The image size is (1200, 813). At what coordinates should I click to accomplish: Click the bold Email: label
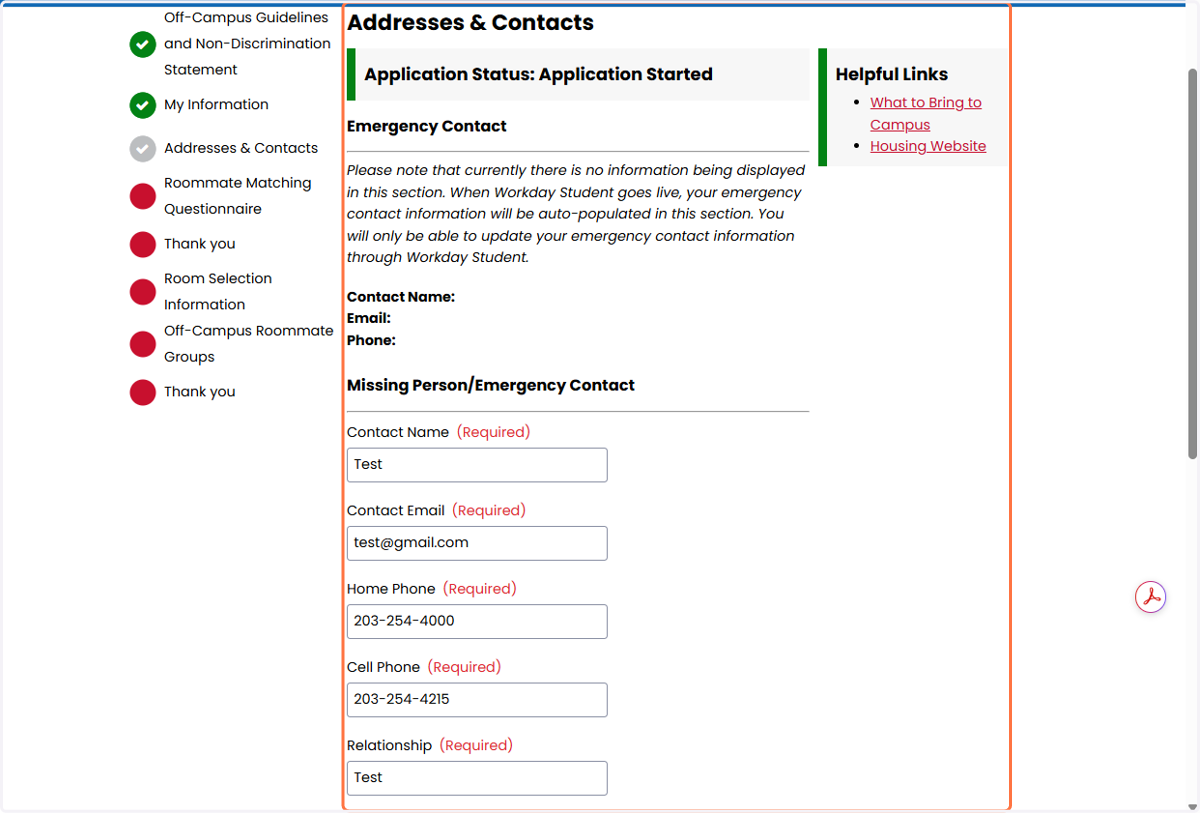coord(369,318)
